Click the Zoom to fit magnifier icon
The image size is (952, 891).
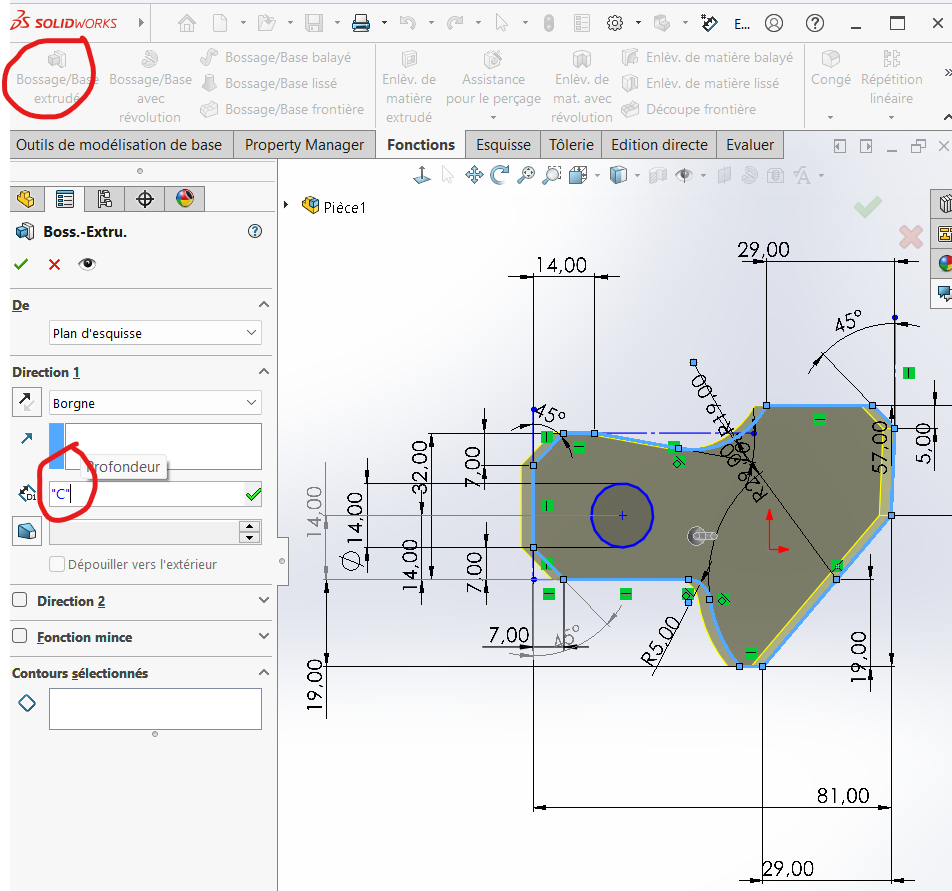[526, 175]
